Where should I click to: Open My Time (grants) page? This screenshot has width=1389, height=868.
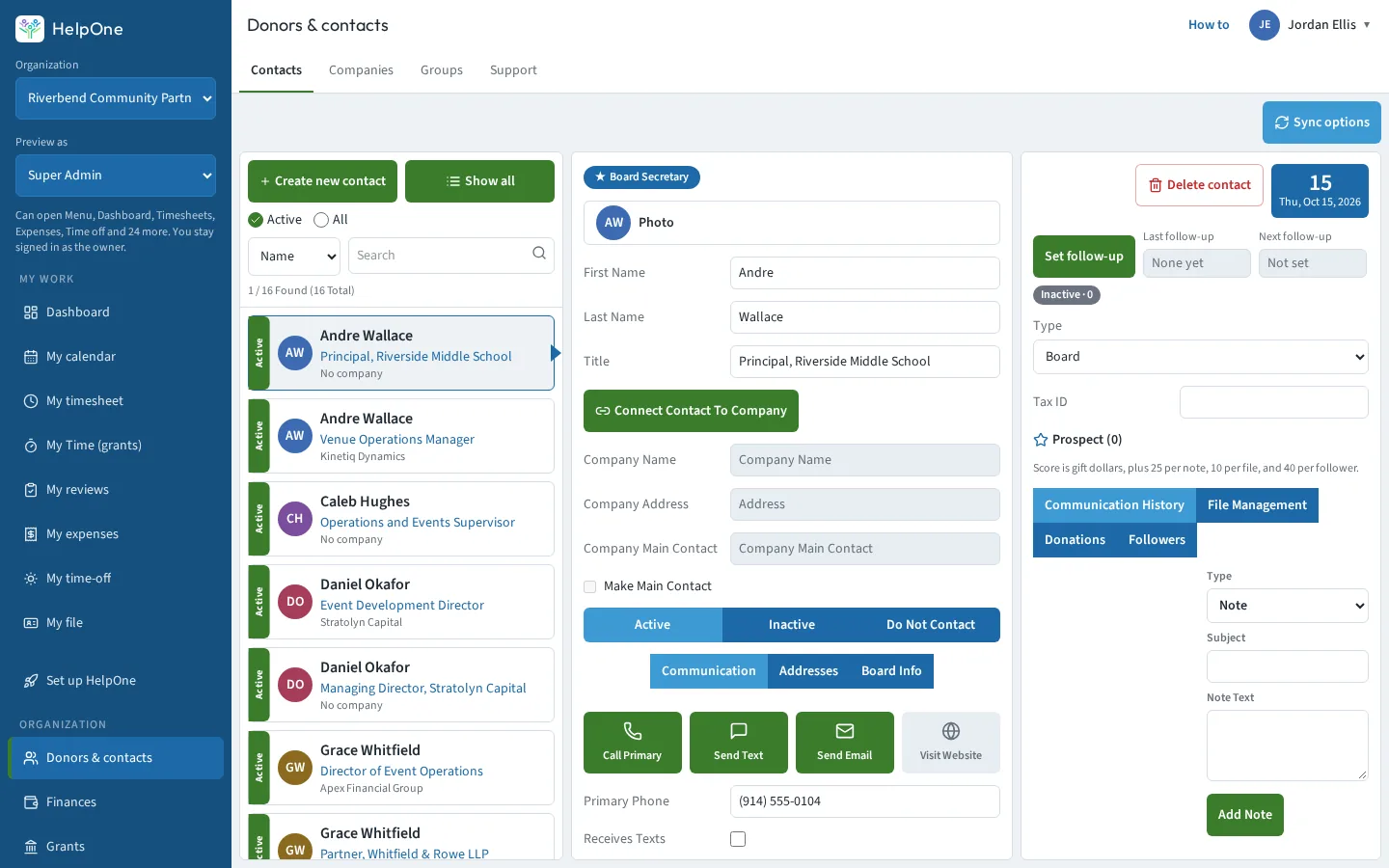coord(116,446)
